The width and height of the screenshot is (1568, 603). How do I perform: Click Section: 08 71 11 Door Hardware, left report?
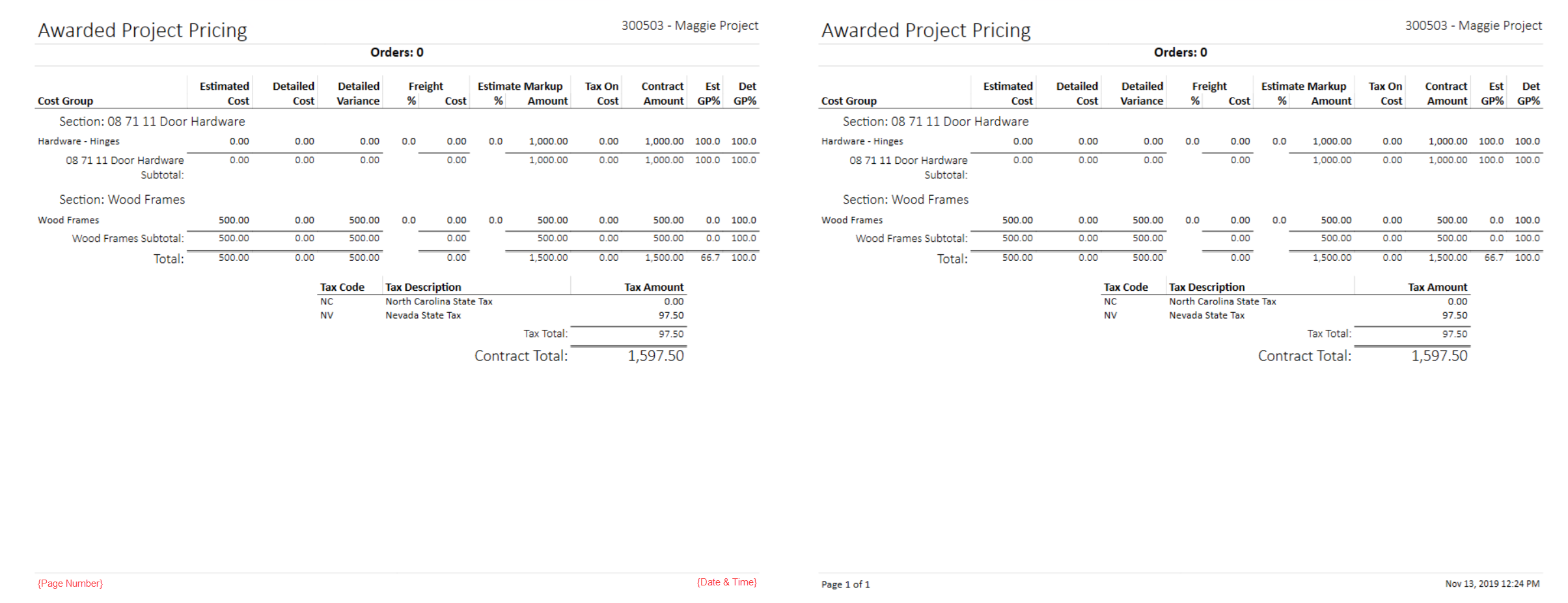[x=152, y=122]
